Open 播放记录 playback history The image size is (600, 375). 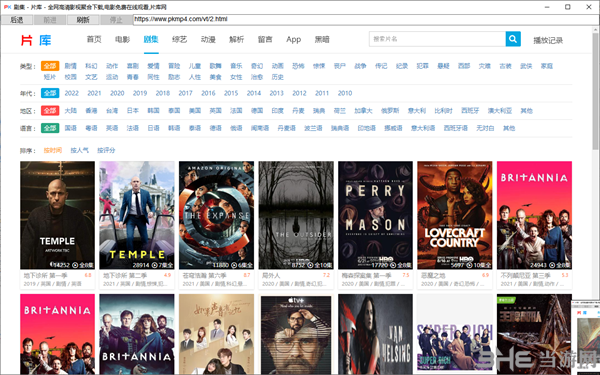(548, 40)
